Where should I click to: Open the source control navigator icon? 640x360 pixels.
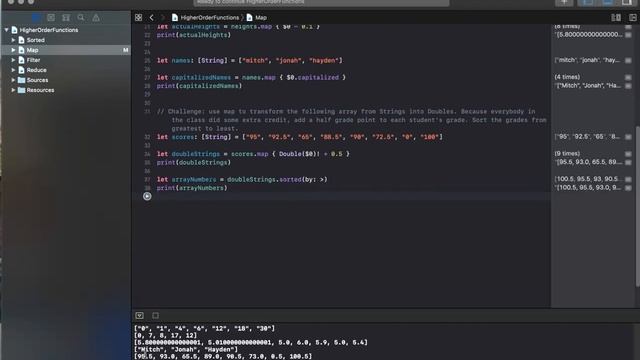coord(51,18)
